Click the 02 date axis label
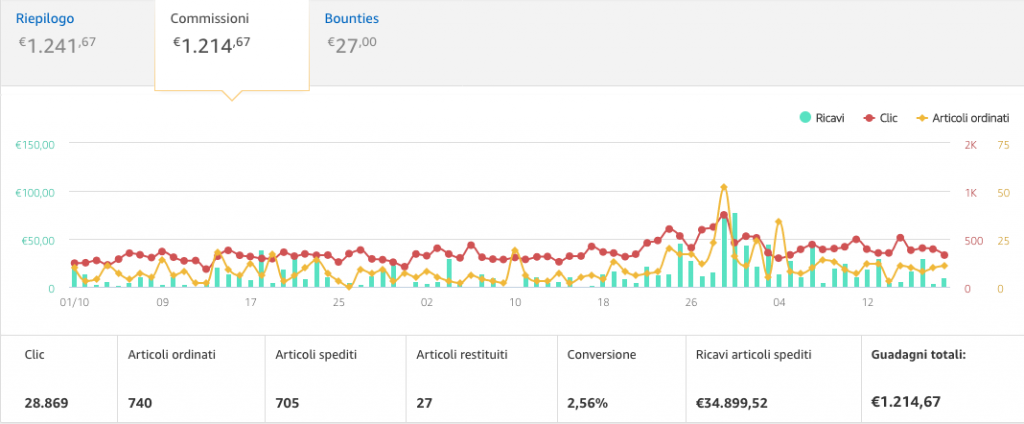The width and height of the screenshot is (1024, 424). point(426,303)
